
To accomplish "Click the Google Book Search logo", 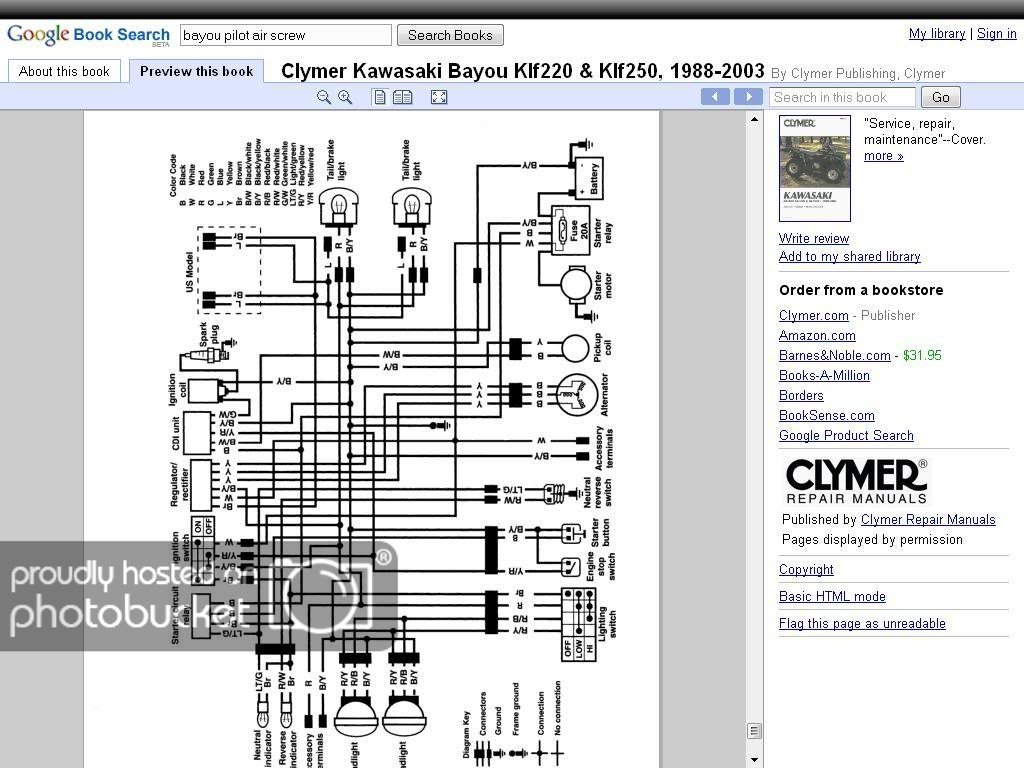I will pyautogui.click(x=88, y=35).
